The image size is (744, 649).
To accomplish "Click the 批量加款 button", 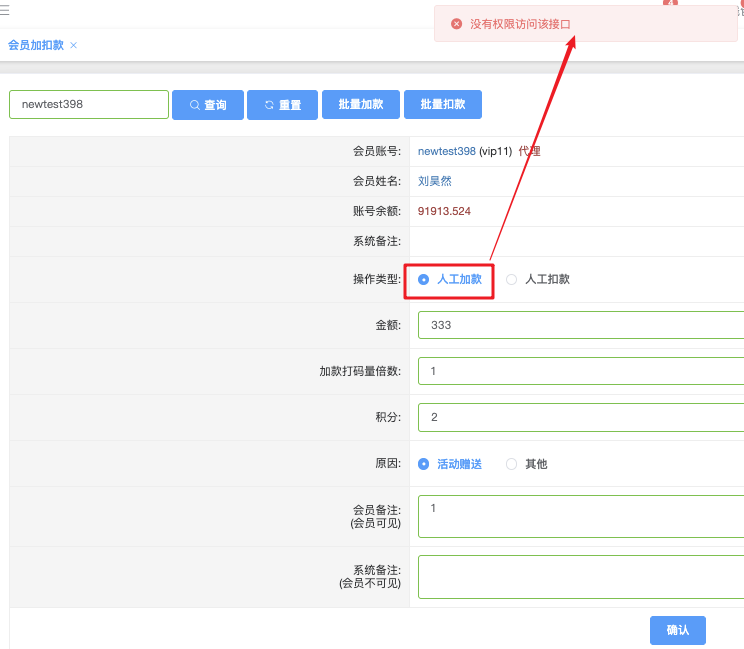I will [360, 105].
